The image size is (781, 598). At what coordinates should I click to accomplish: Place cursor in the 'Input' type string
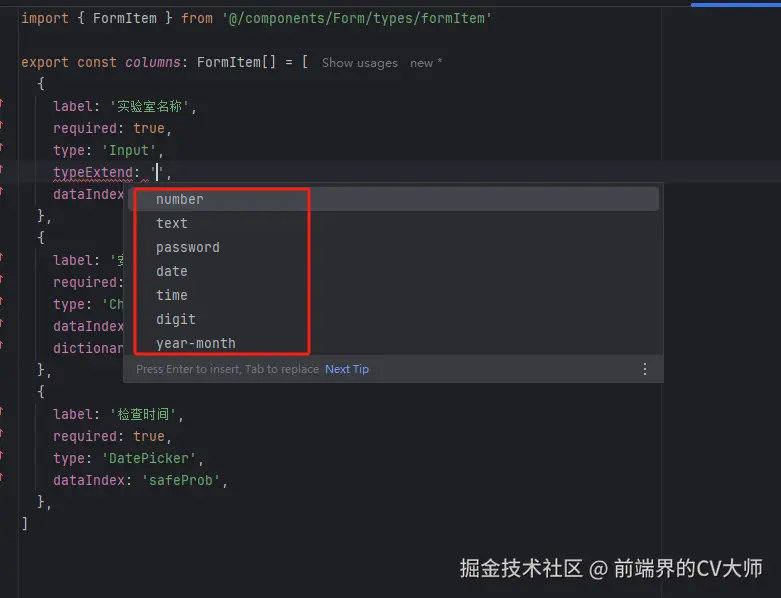click(x=129, y=150)
